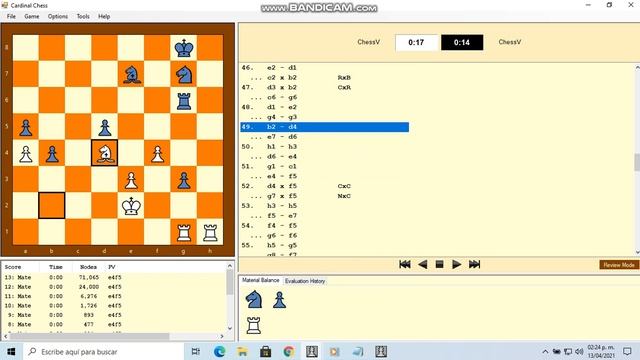The width and height of the screenshot is (640, 360).
Task: Click the white rook in Material Balance
Action: tap(253, 325)
